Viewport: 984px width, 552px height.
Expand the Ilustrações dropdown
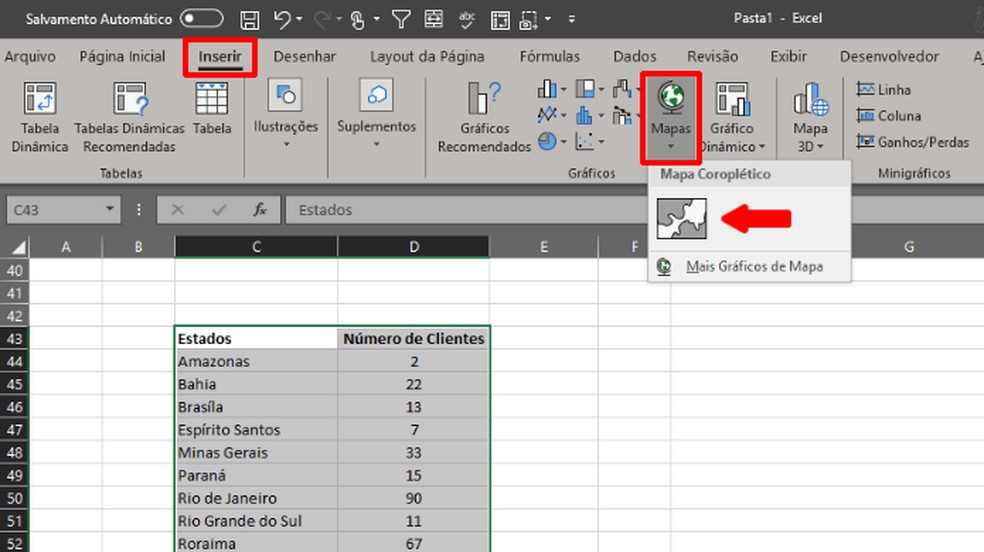tap(285, 144)
